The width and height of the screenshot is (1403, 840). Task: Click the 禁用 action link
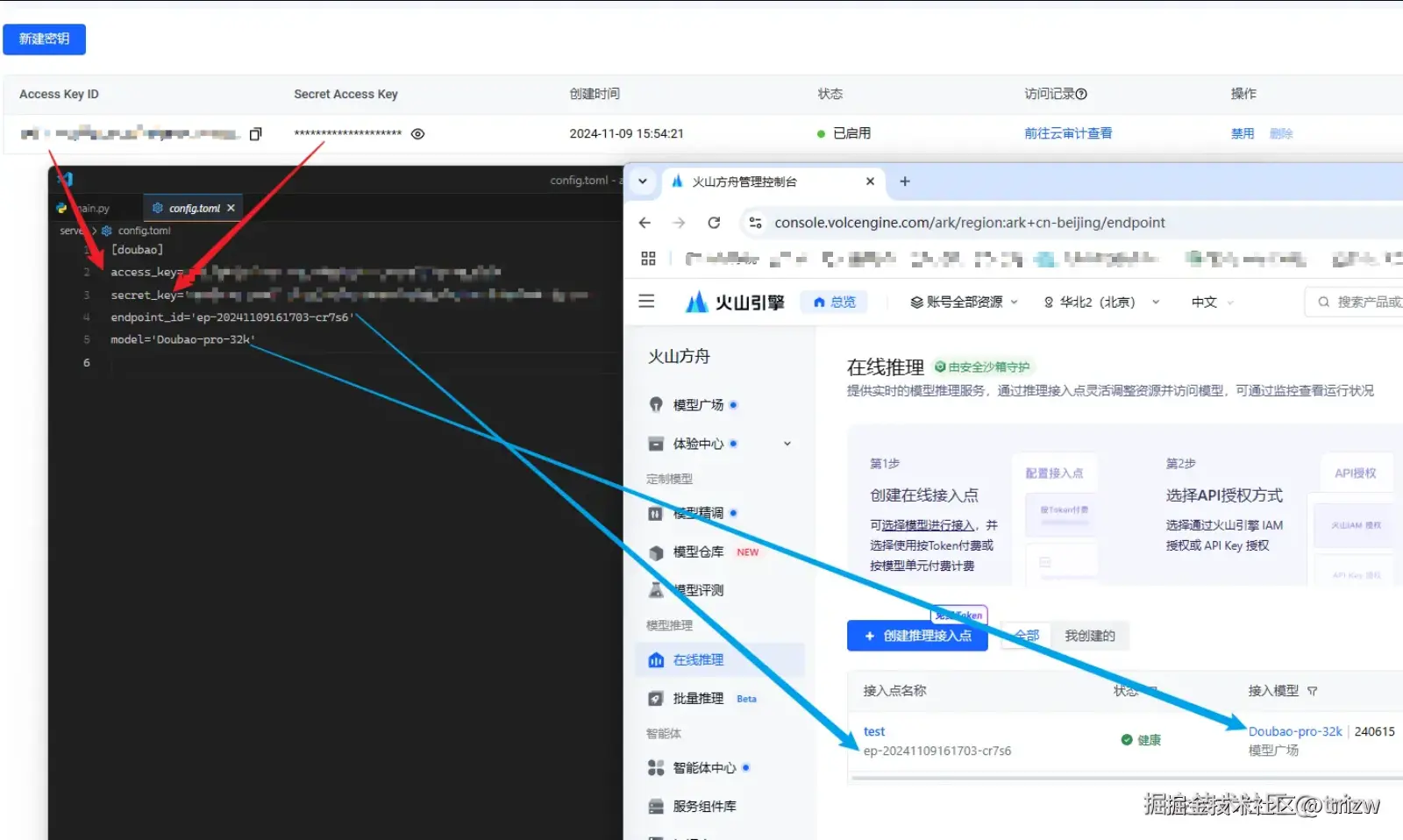tap(1243, 133)
